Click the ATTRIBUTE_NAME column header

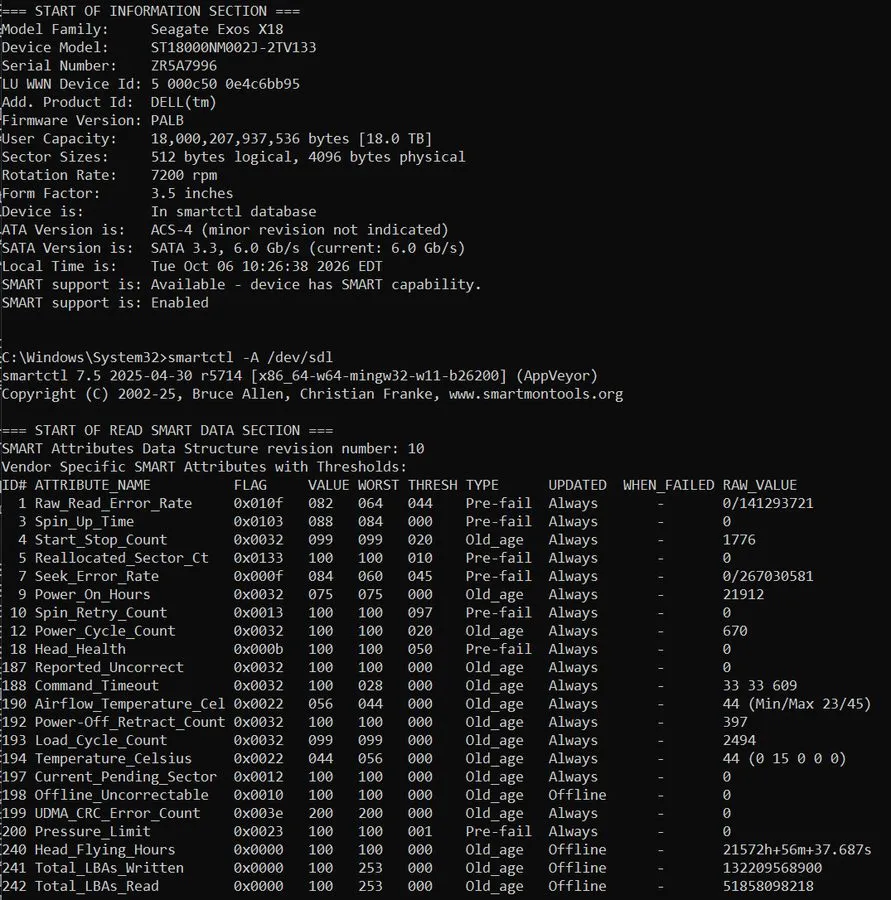[x=92, y=485]
